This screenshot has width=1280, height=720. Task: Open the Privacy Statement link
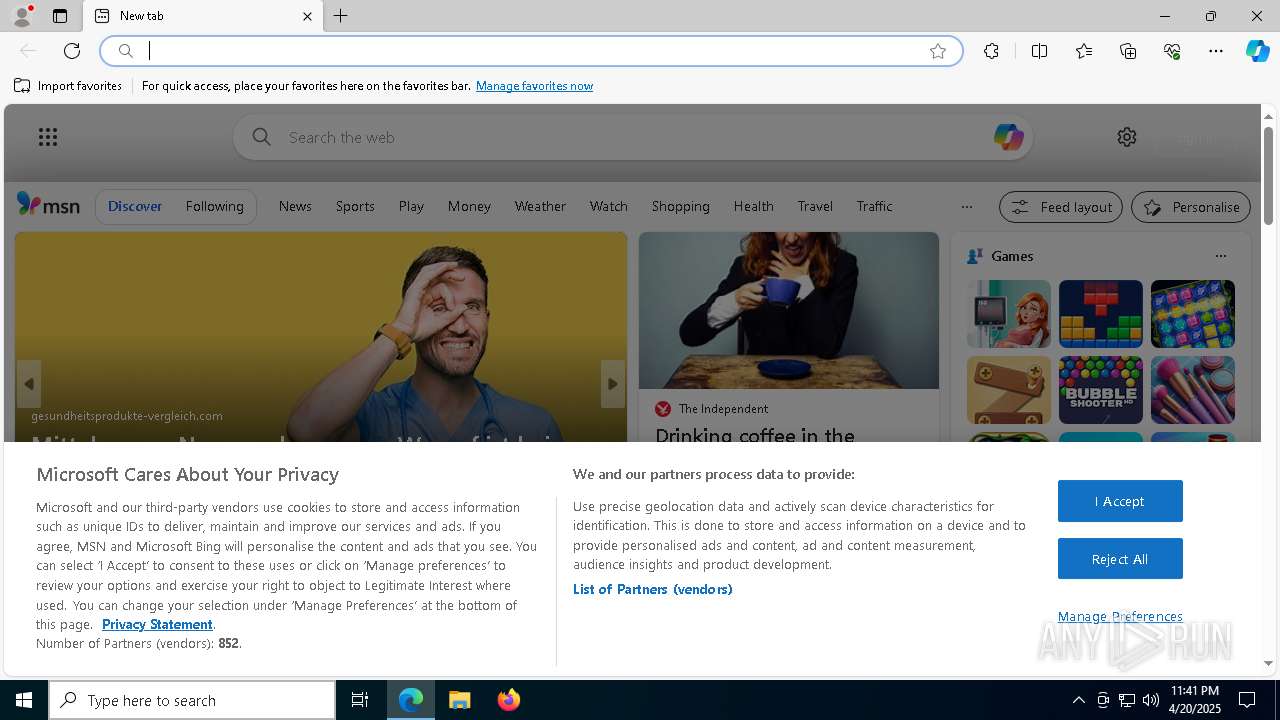pos(157,624)
